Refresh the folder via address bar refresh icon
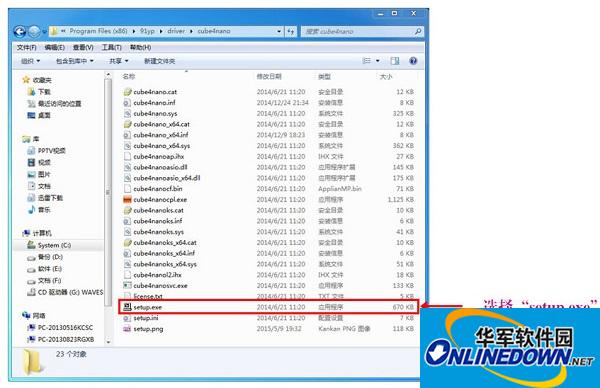This screenshot has height=388, width=600. click(291, 31)
